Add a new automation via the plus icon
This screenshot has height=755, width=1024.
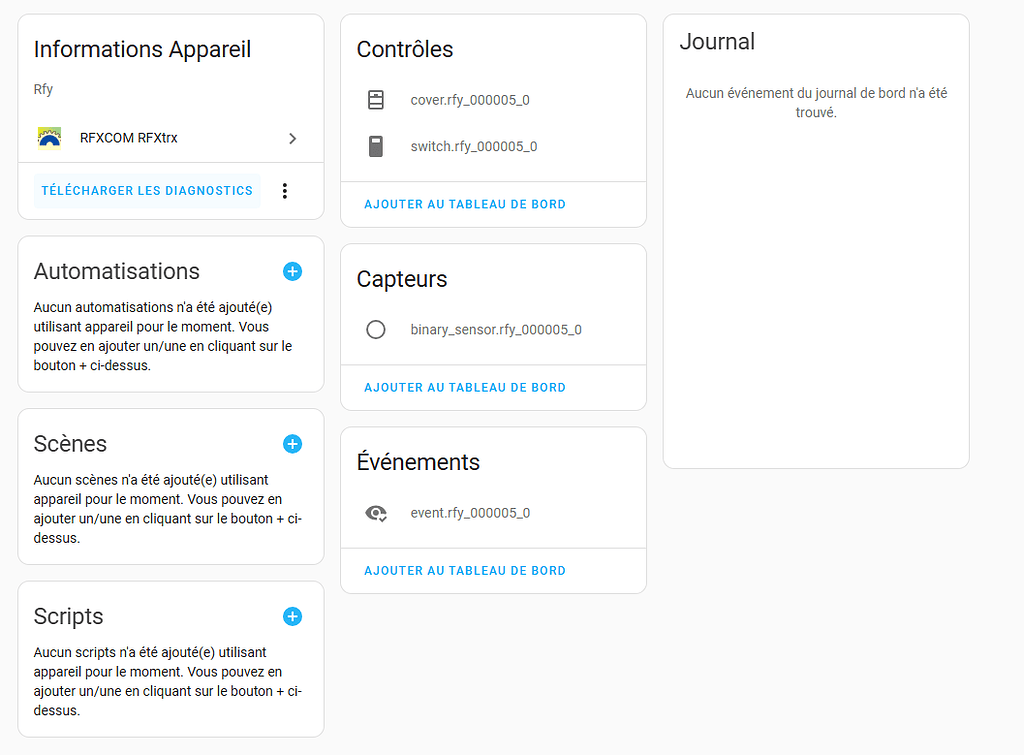[x=292, y=271]
